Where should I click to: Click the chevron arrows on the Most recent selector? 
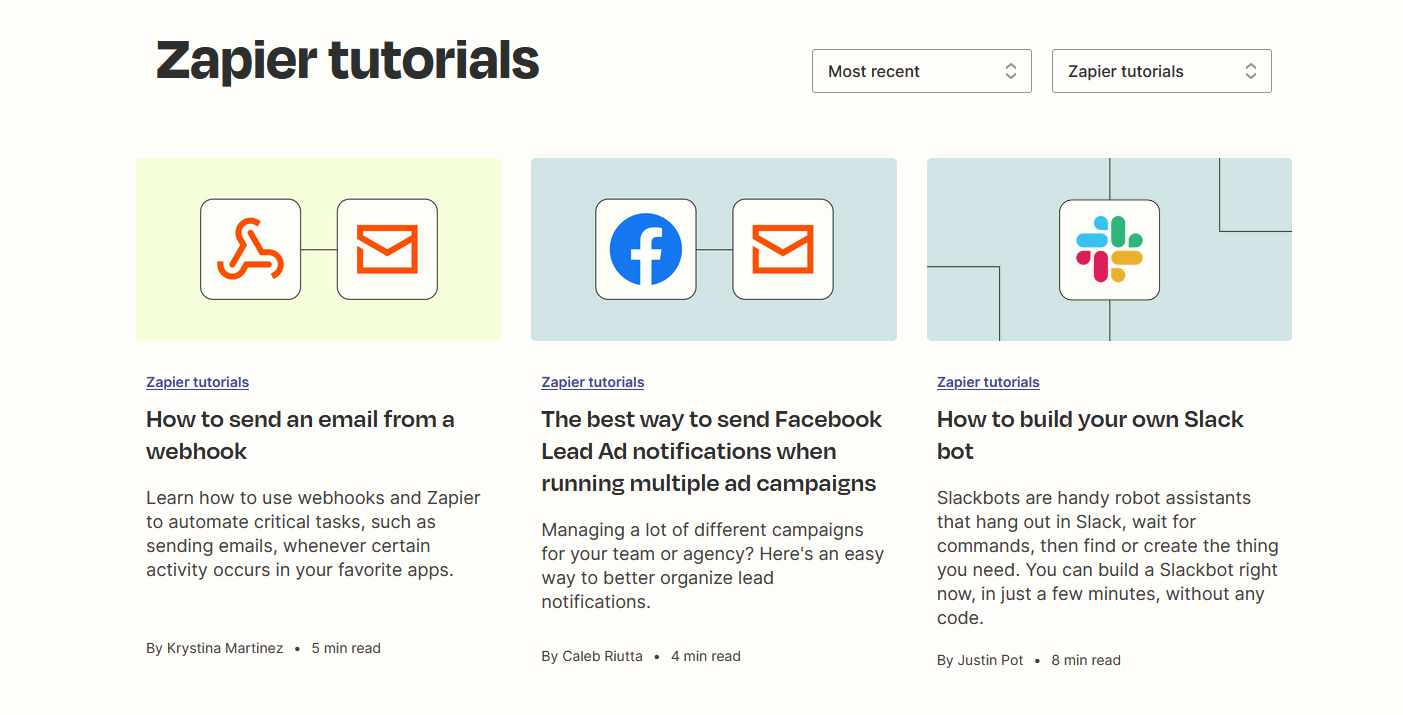pos(1010,71)
